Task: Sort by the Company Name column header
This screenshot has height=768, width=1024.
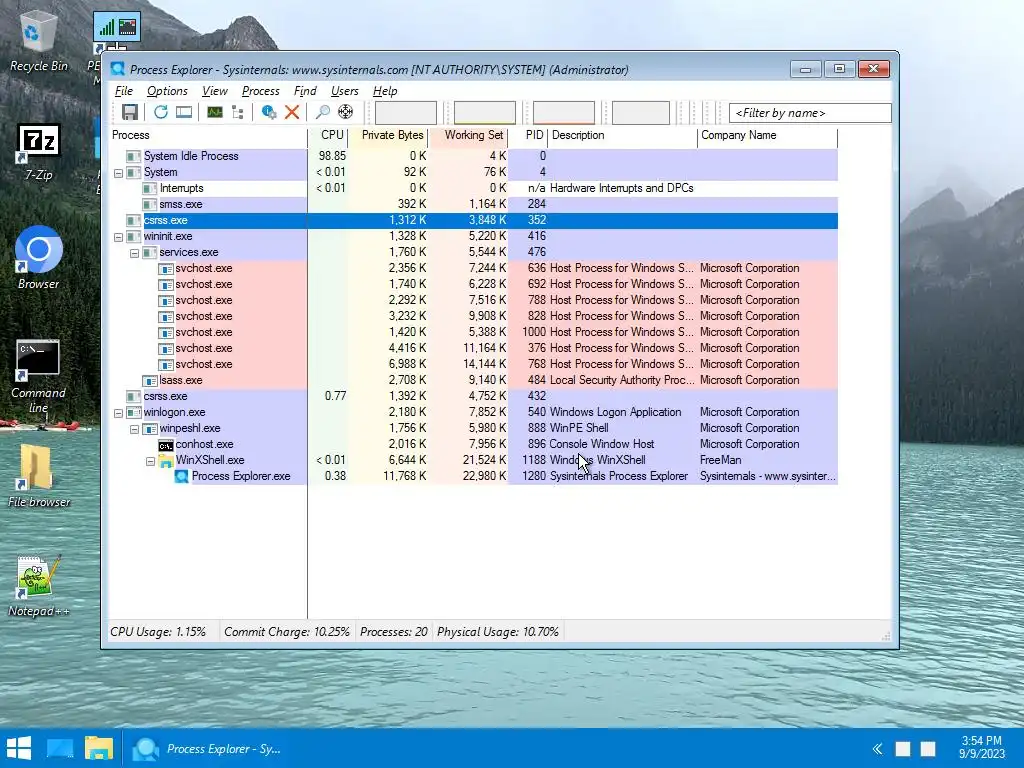Action: (767, 136)
